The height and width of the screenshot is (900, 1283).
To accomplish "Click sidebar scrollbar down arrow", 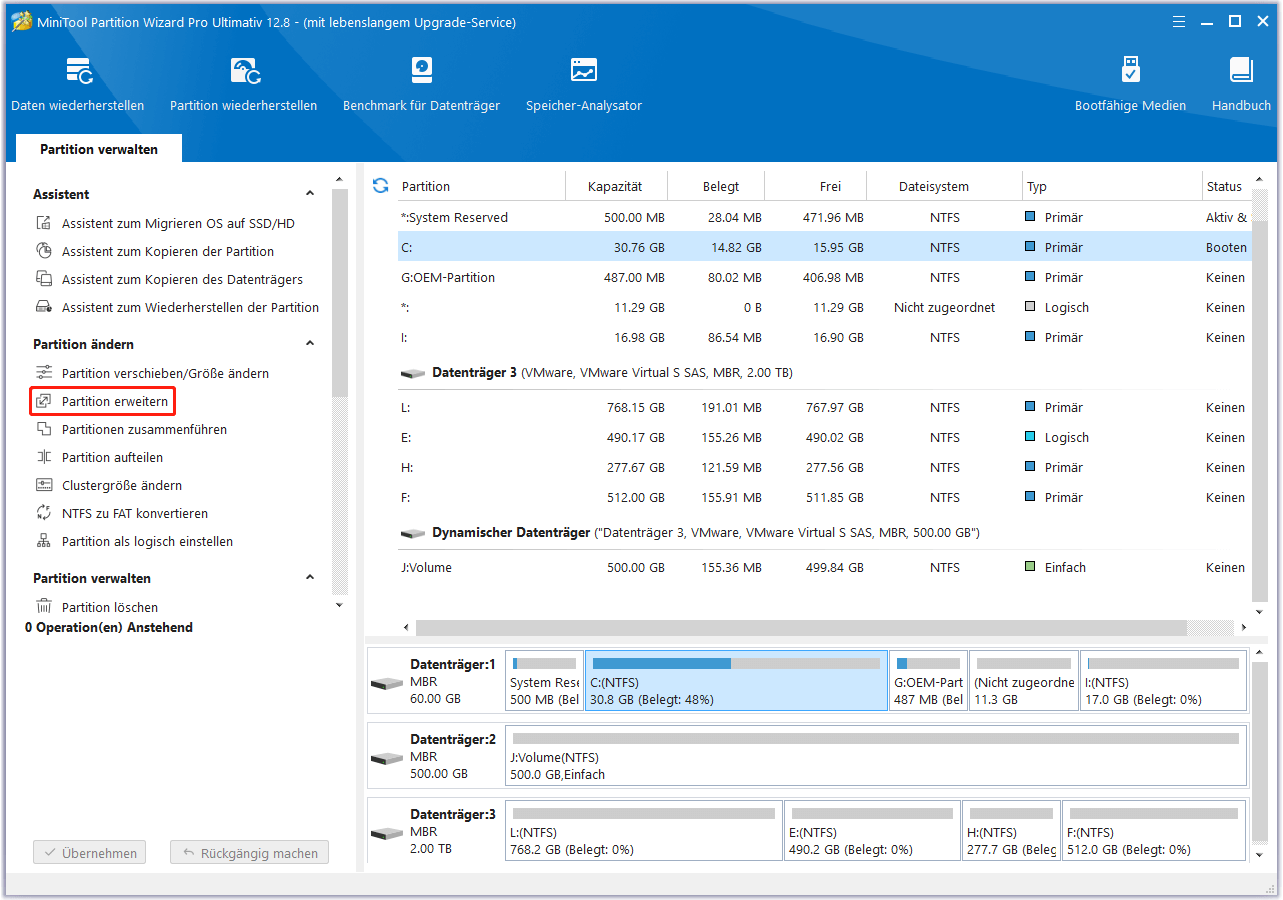I will coord(339,605).
